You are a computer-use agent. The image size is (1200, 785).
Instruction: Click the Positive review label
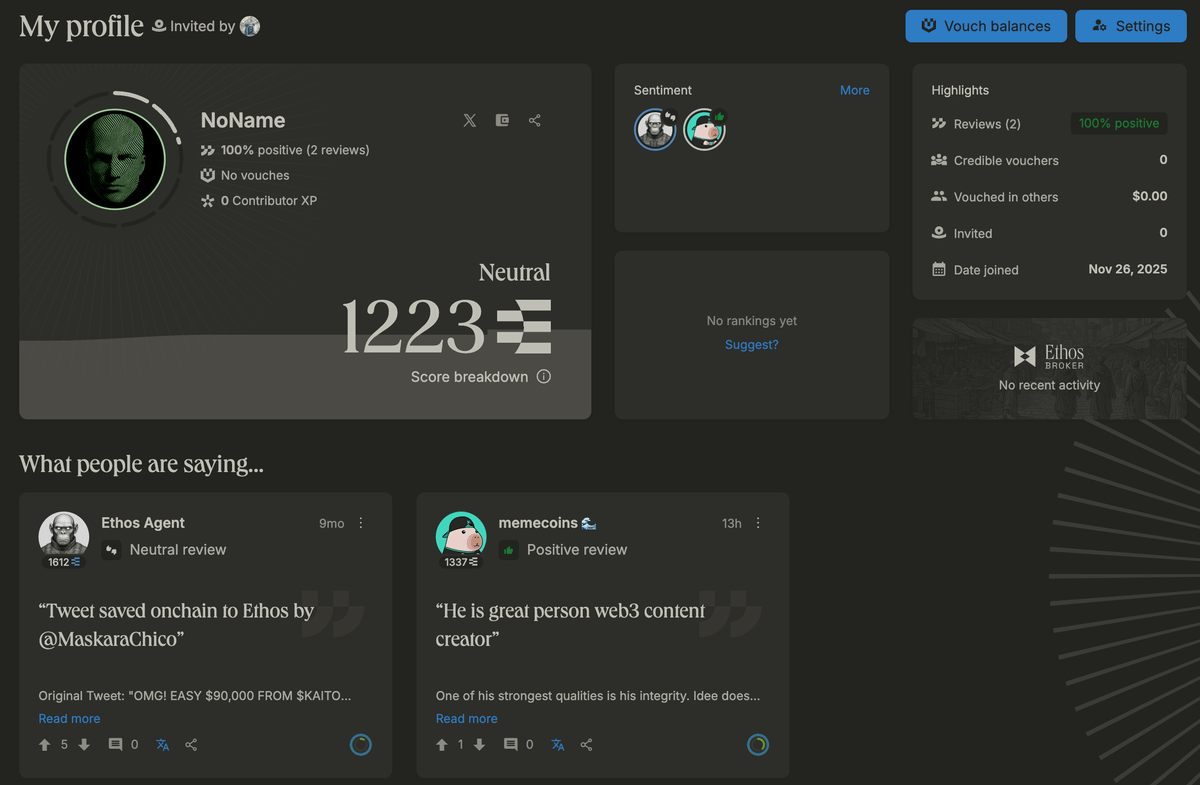577,549
